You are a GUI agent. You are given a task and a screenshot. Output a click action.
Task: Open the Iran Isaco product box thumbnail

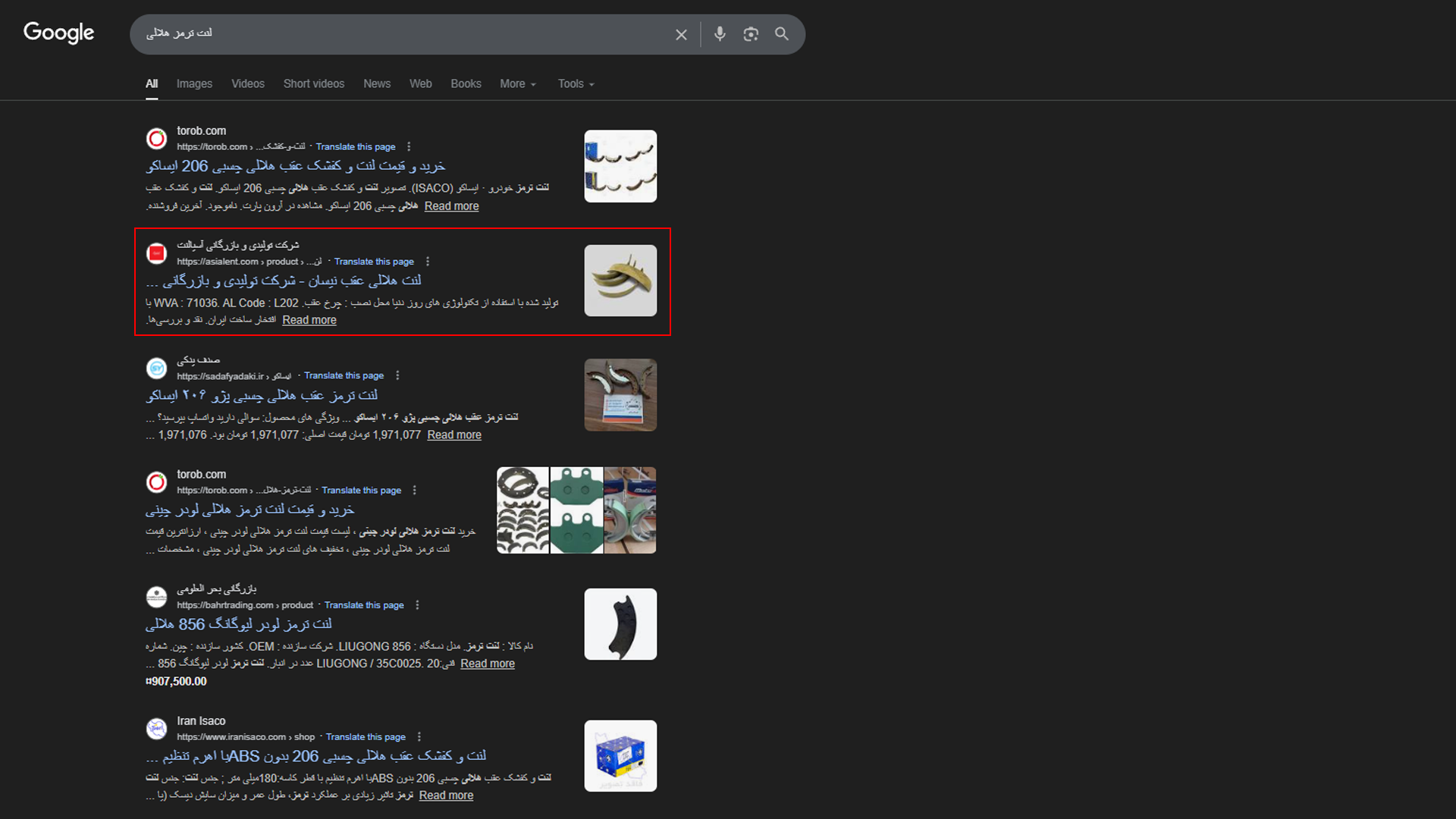(x=620, y=756)
